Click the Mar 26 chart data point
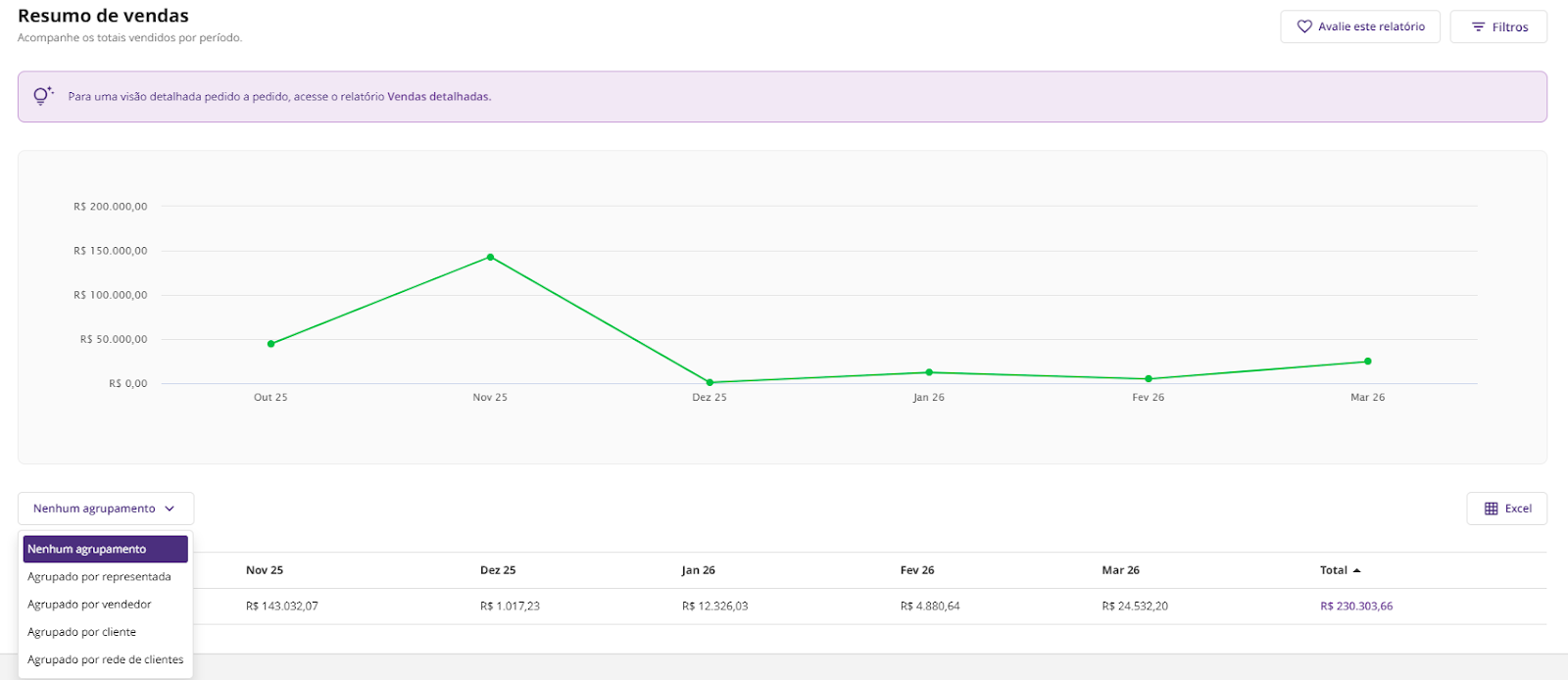 coord(1367,362)
